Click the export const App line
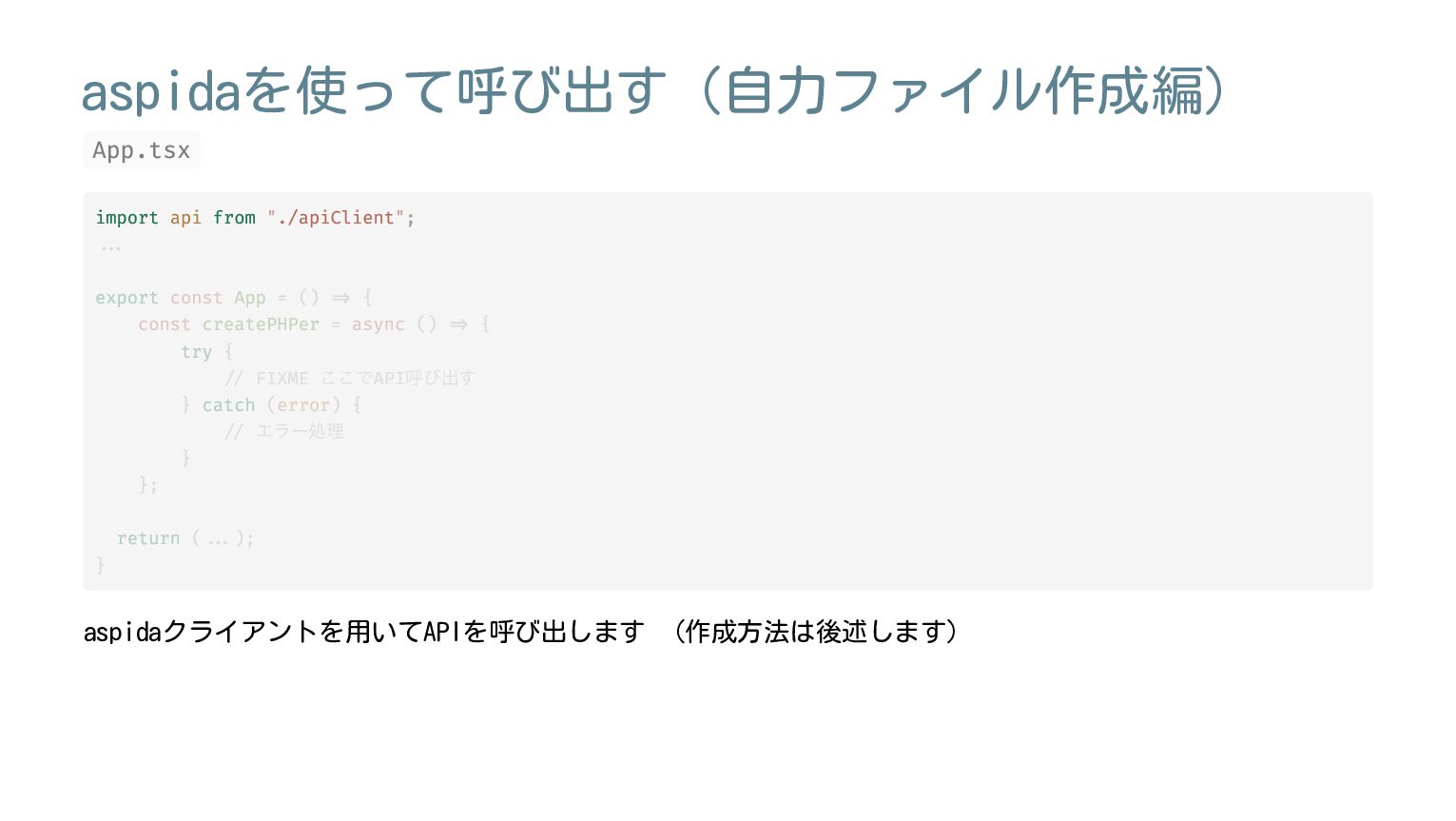The height and width of the screenshot is (821, 1456). pyautogui.click(x=234, y=298)
